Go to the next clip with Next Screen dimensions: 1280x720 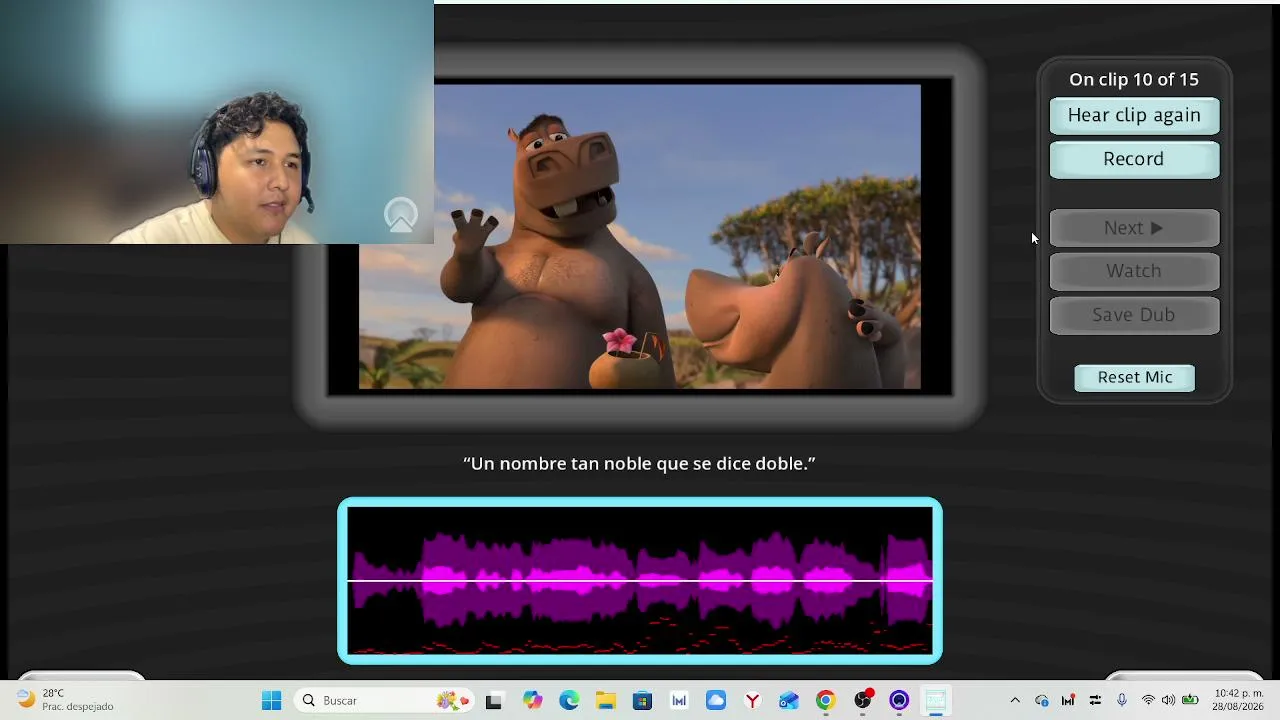tap(1134, 228)
